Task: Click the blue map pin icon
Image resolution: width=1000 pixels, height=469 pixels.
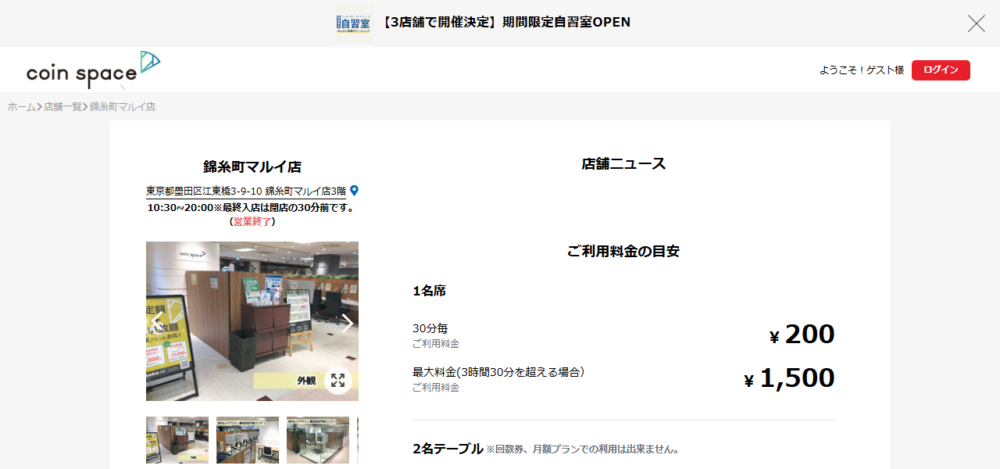Action: [355, 190]
